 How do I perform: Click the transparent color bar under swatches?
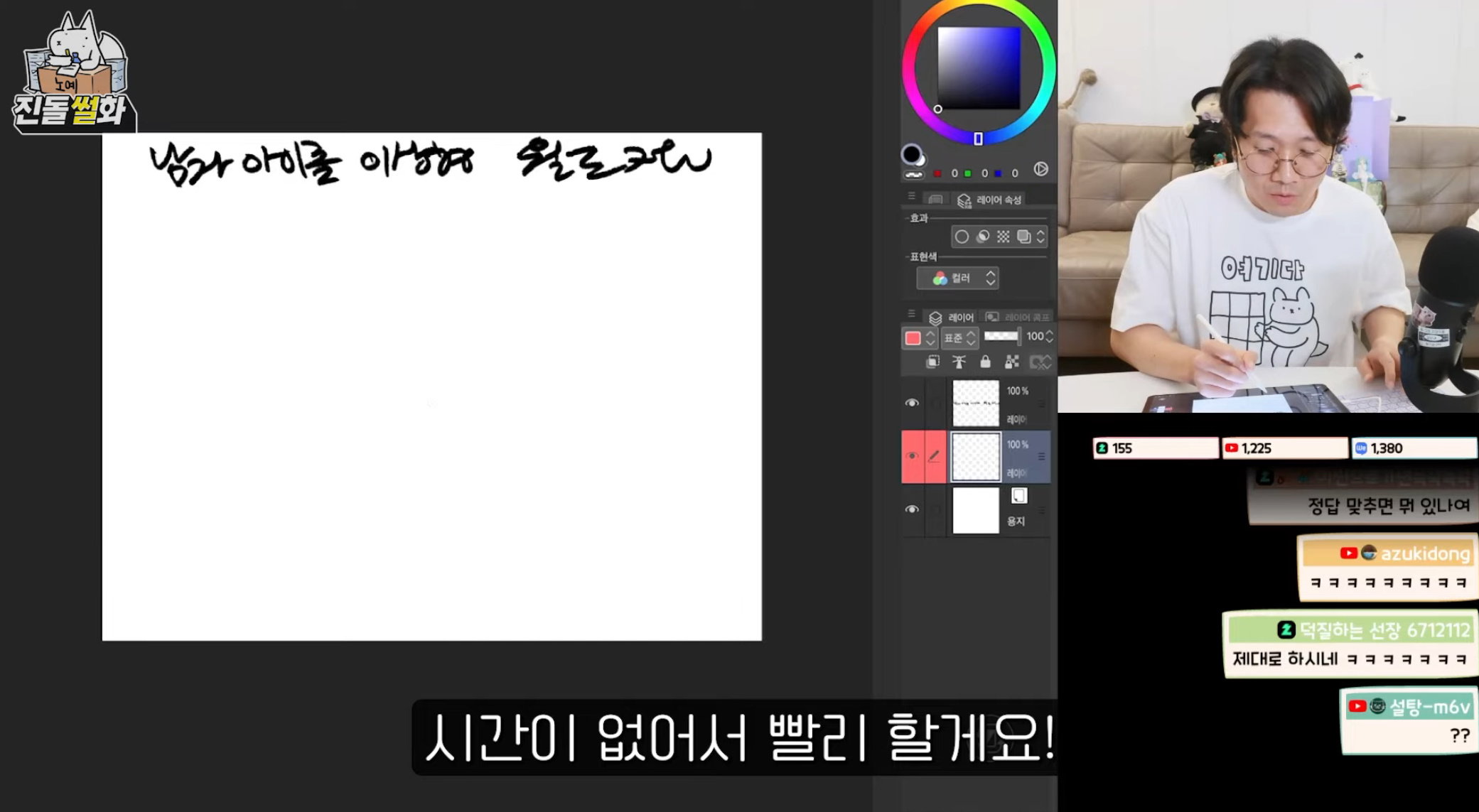pyautogui.click(x=913, y=175)
